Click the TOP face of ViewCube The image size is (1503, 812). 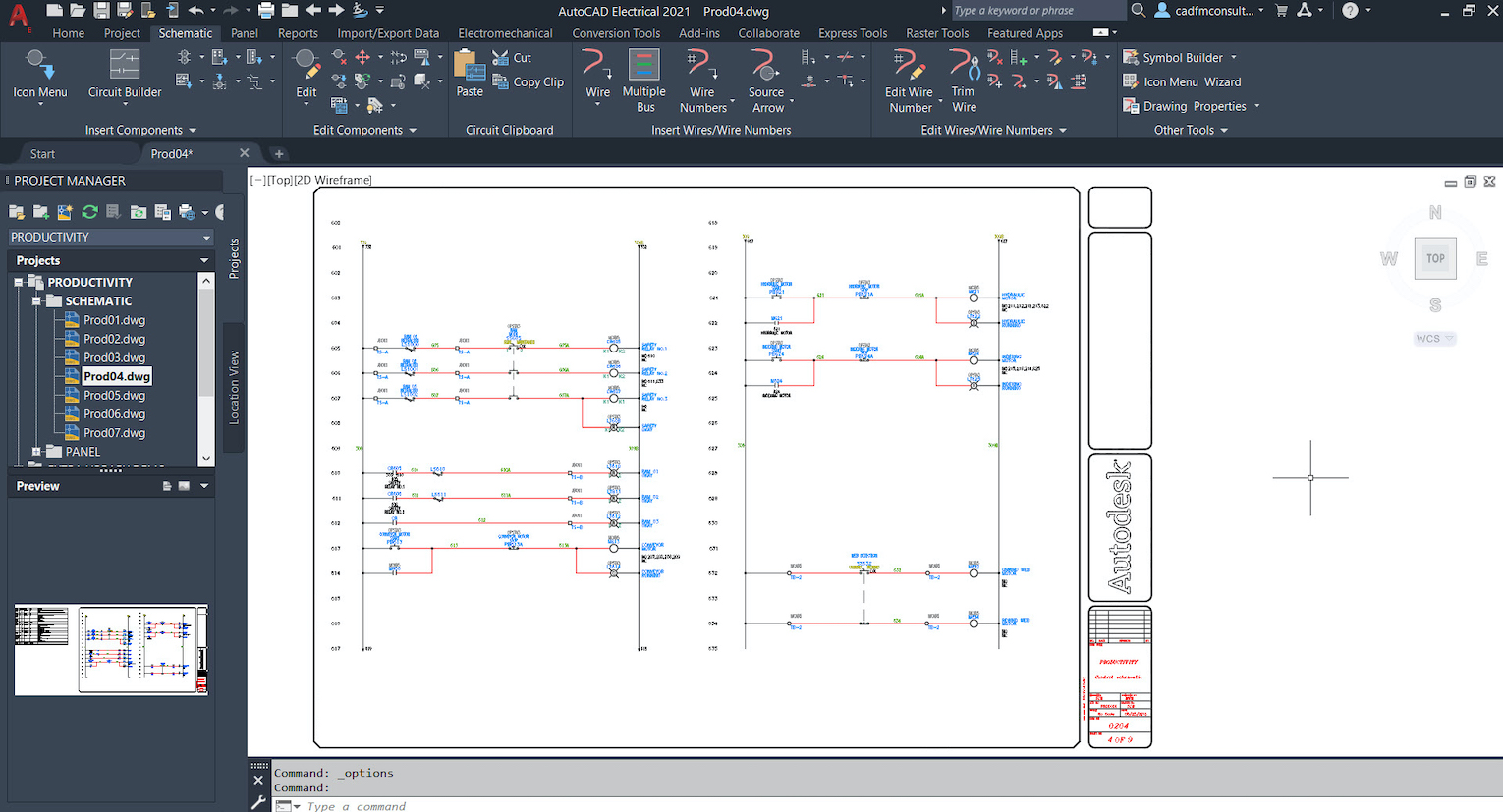1435,259
